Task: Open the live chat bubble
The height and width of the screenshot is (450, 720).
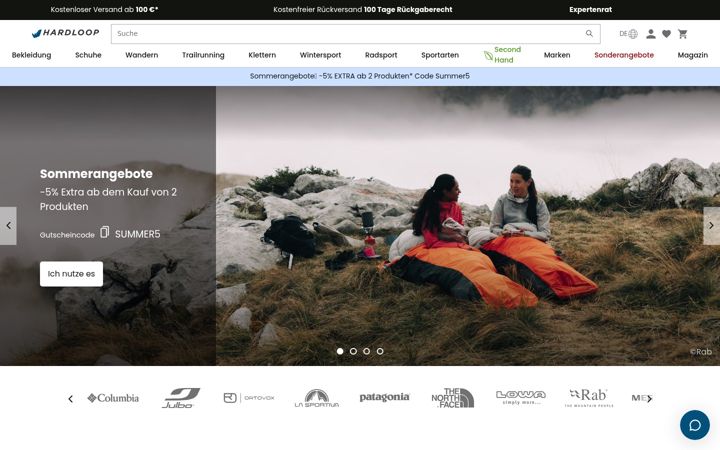Action: tap(694, 425)
